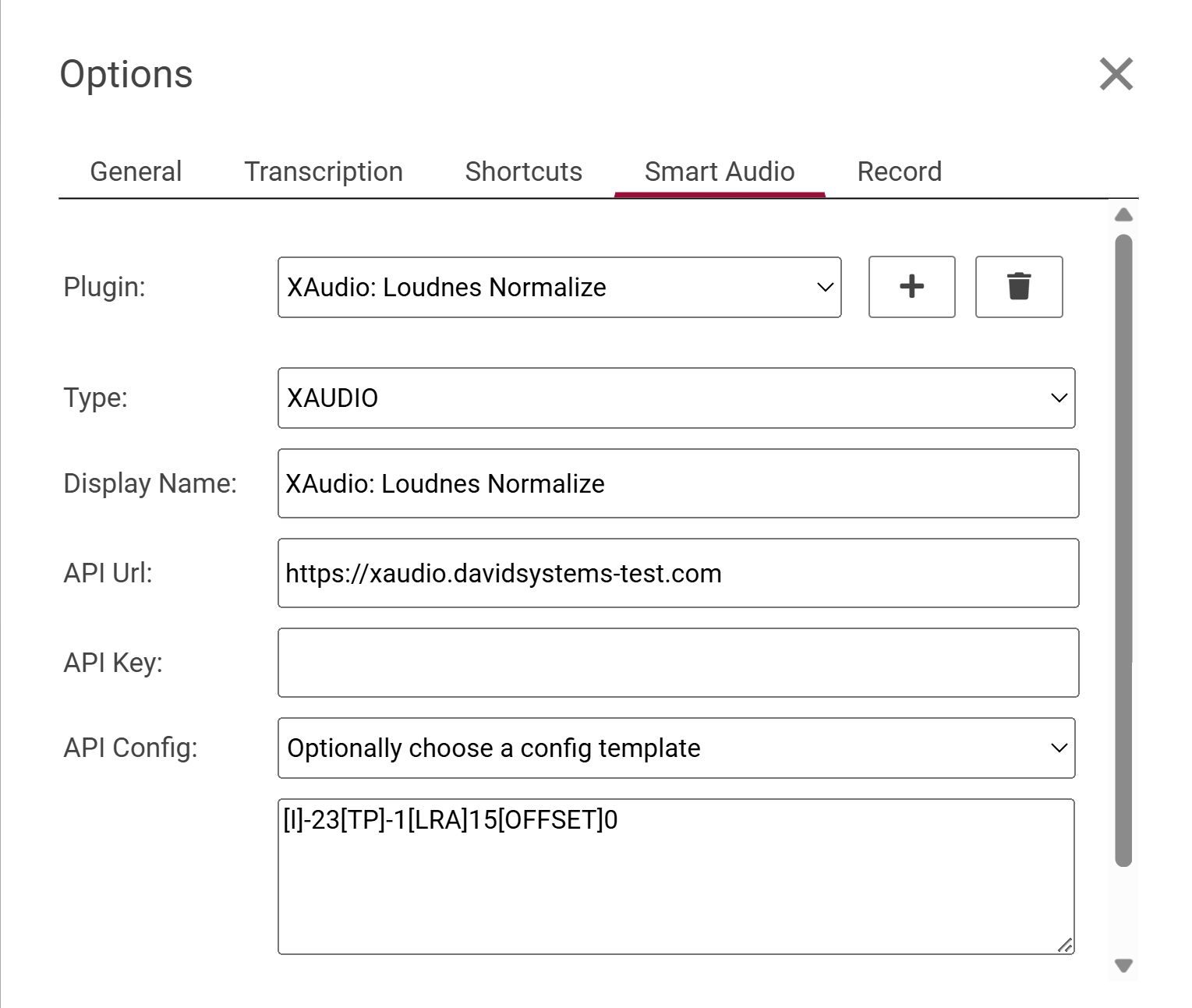Open the API Config template dropdown
The height and width of the screenshot is (1008, 1192).
click(676, 748)
